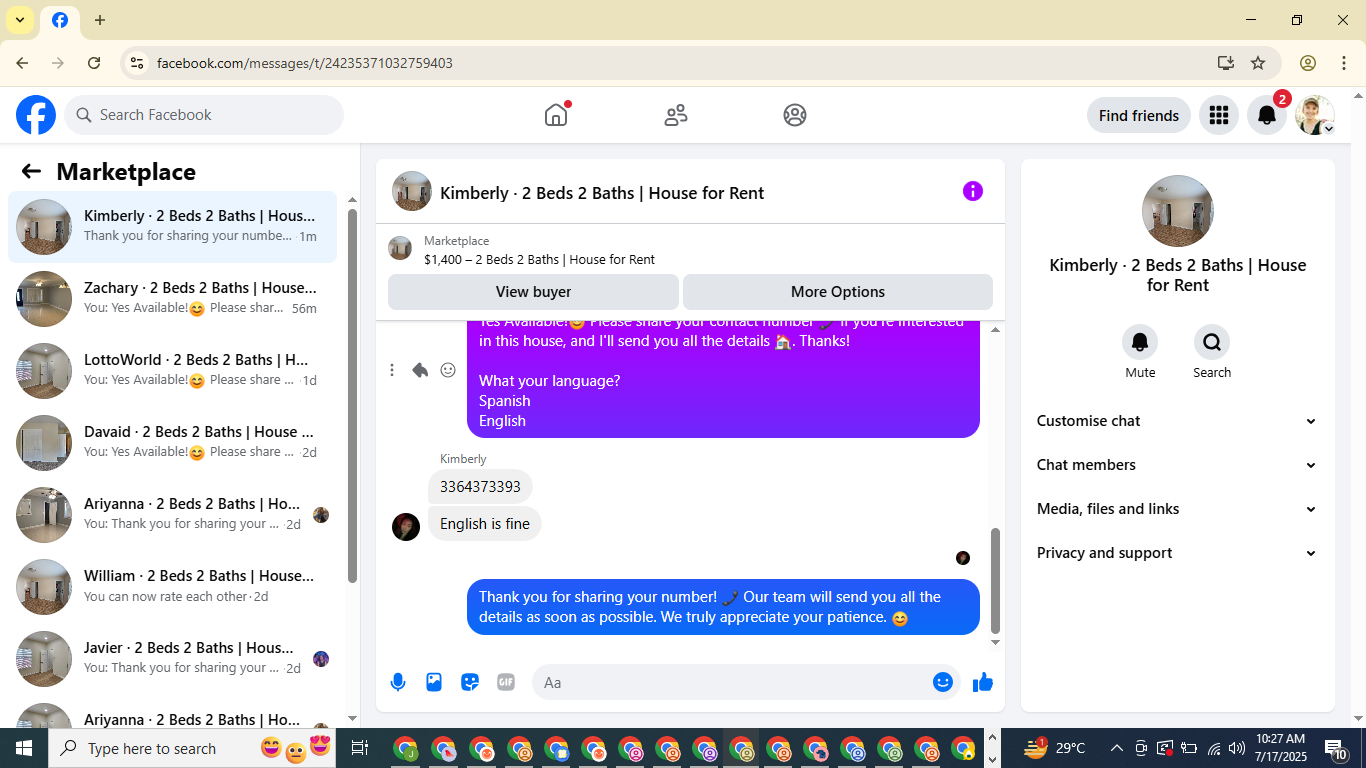The height and width of the screenshot is (768, 1366).
Task: Open the Groups icon in top navigation
Action: pos(795,115)
